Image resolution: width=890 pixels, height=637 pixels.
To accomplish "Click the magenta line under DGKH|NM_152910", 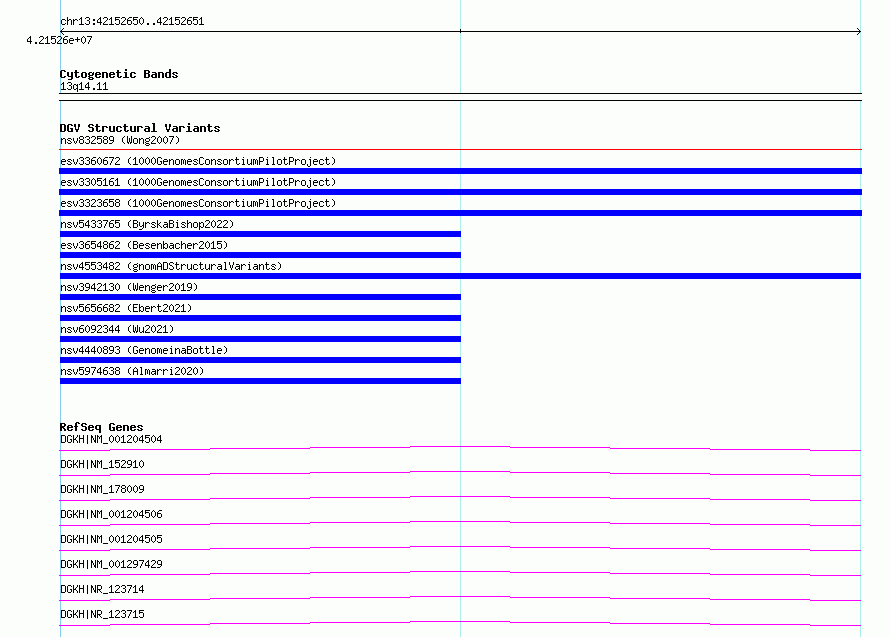I will click(x=460, y=473).
